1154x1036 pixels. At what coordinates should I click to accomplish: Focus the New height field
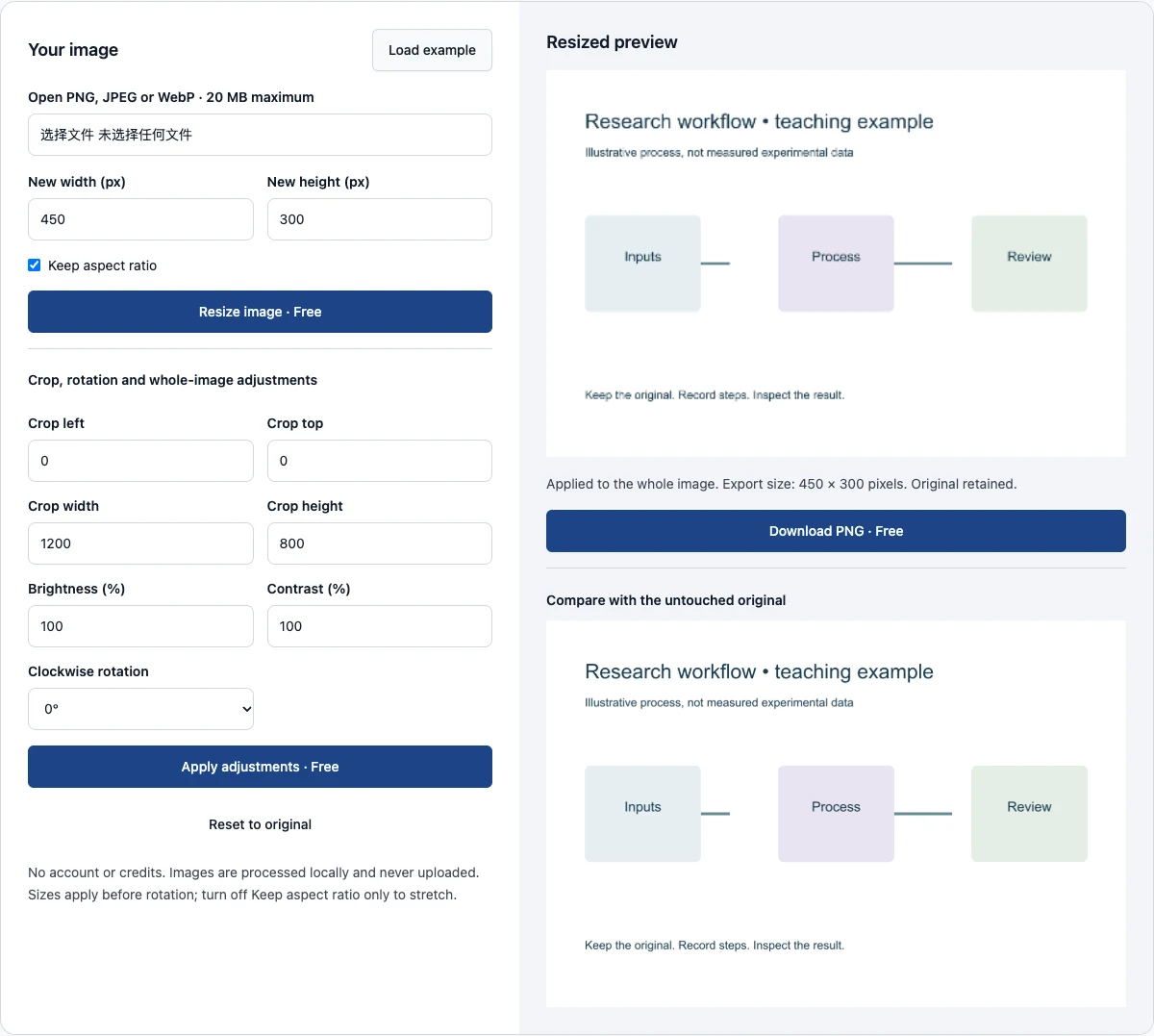point(380,219)
